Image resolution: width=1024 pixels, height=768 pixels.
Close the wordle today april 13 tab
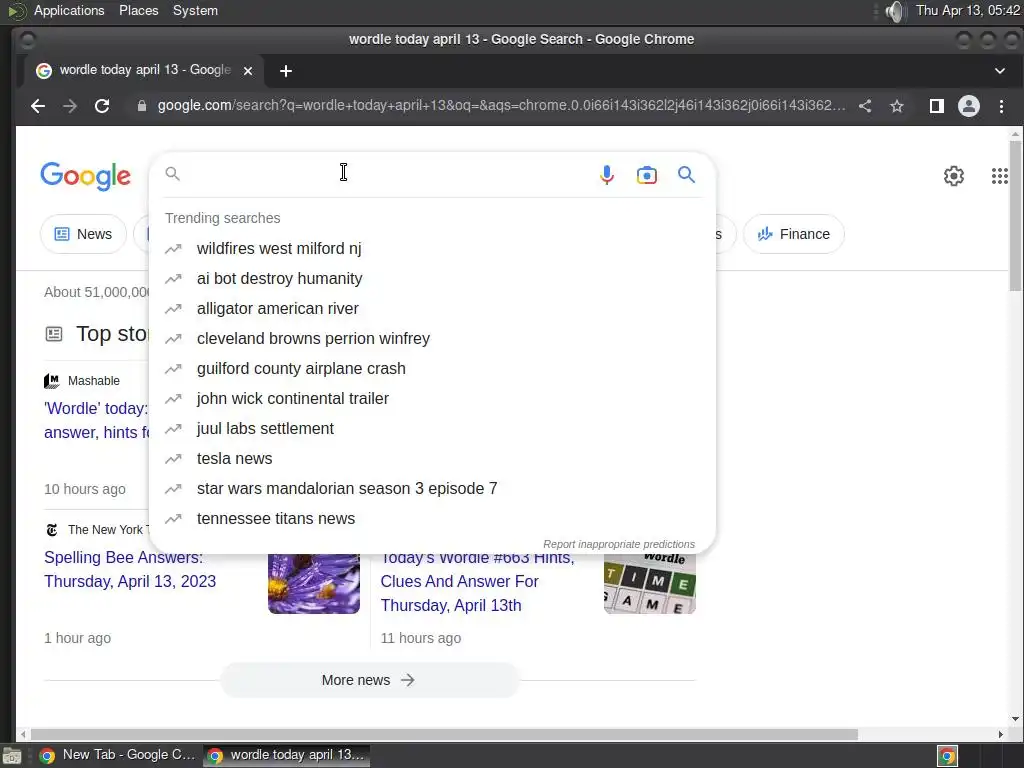click(x=248, y=71)
